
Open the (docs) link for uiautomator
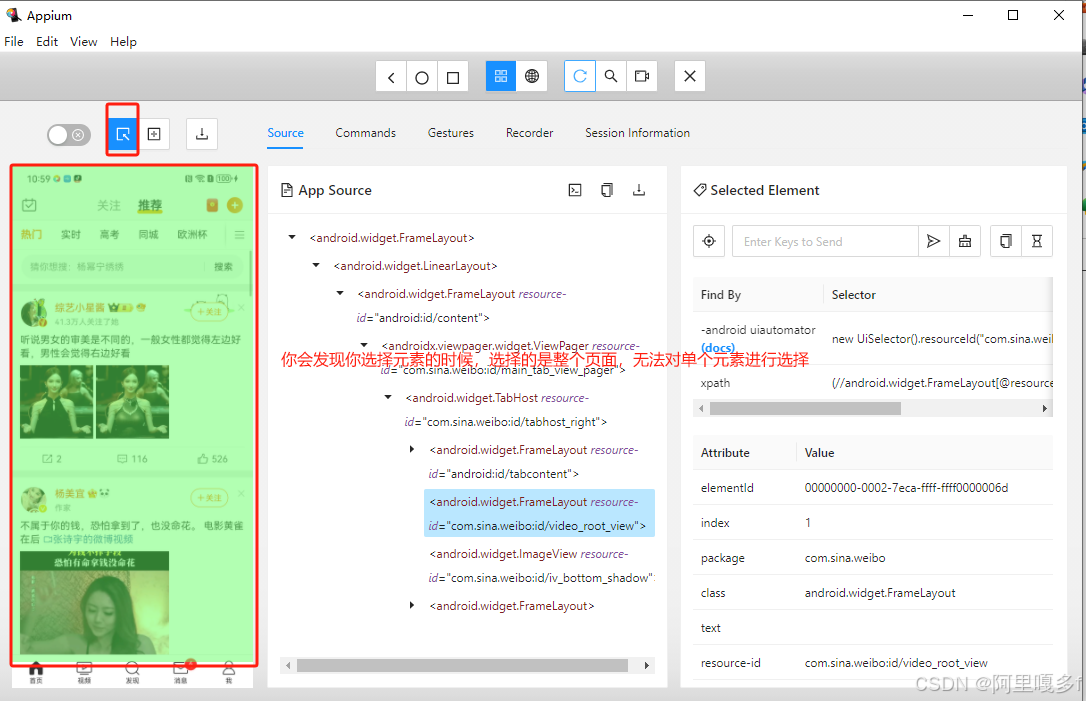click(x=718, y=348)
